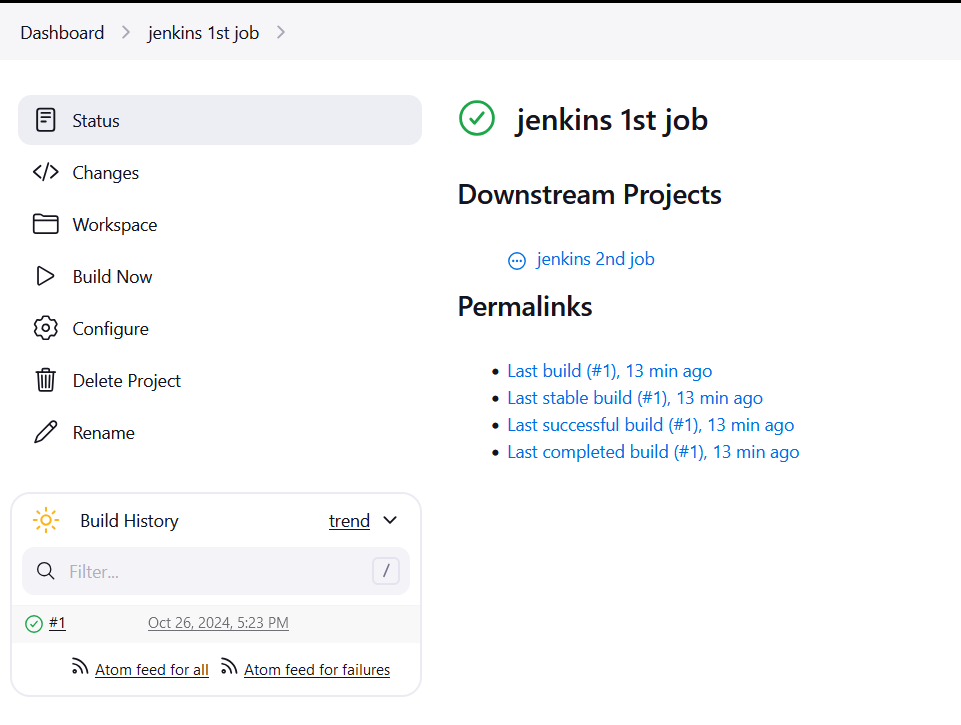Click the Build History heading text
The height and width of the screenshot is (725, 961).
129,521
